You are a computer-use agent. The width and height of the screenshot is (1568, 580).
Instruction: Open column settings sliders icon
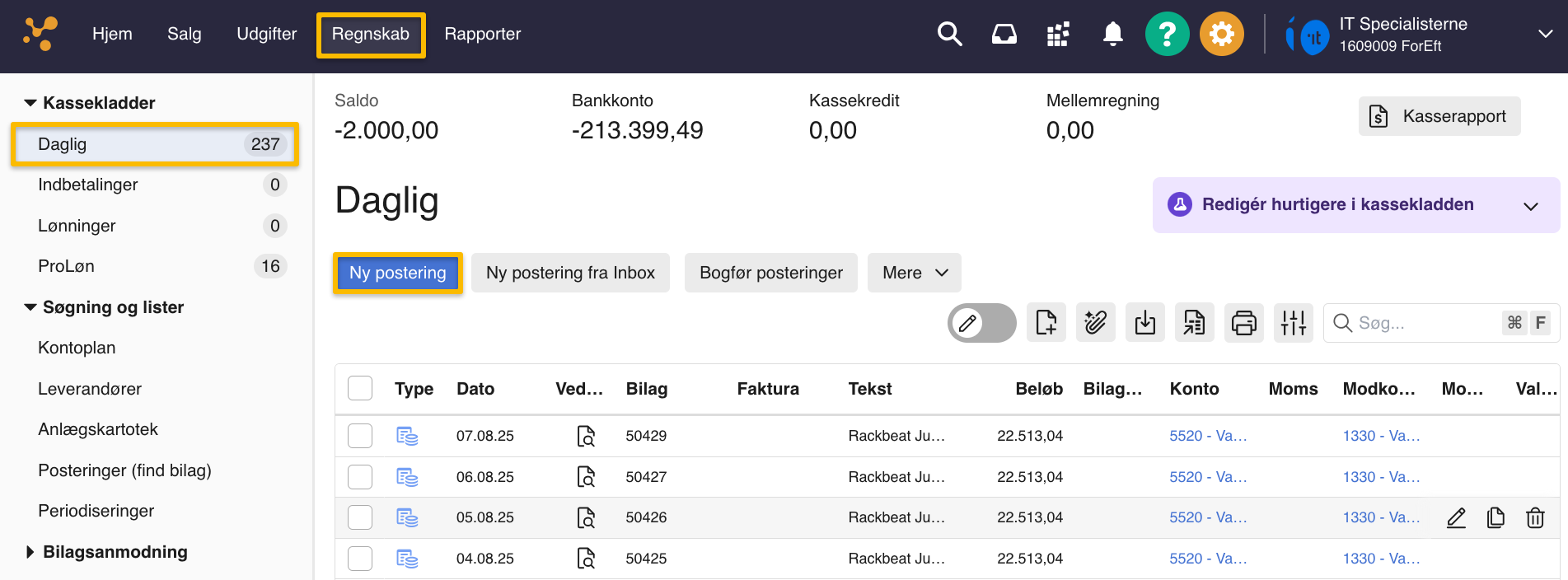click(1293, 323)
